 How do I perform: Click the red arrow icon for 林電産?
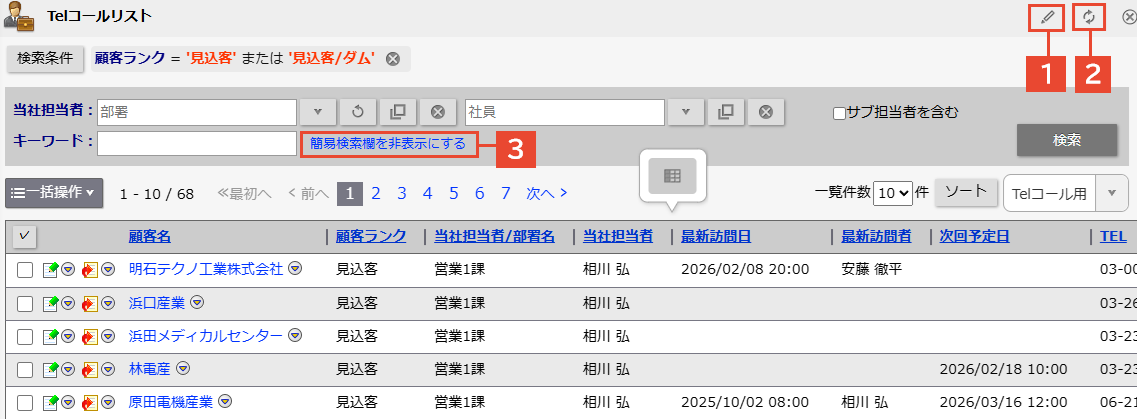click(x=90, y=369)
